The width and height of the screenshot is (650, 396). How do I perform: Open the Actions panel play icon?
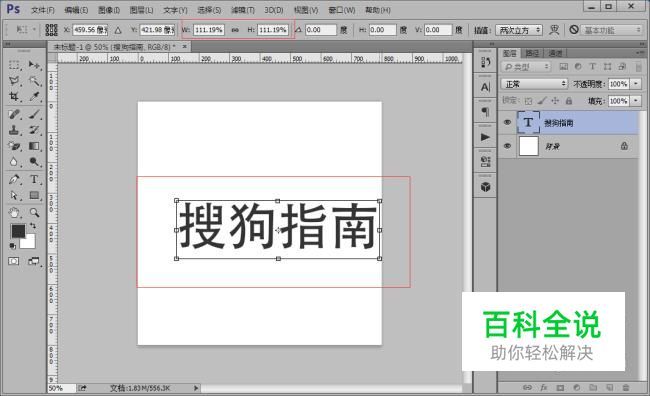point(485,137)
